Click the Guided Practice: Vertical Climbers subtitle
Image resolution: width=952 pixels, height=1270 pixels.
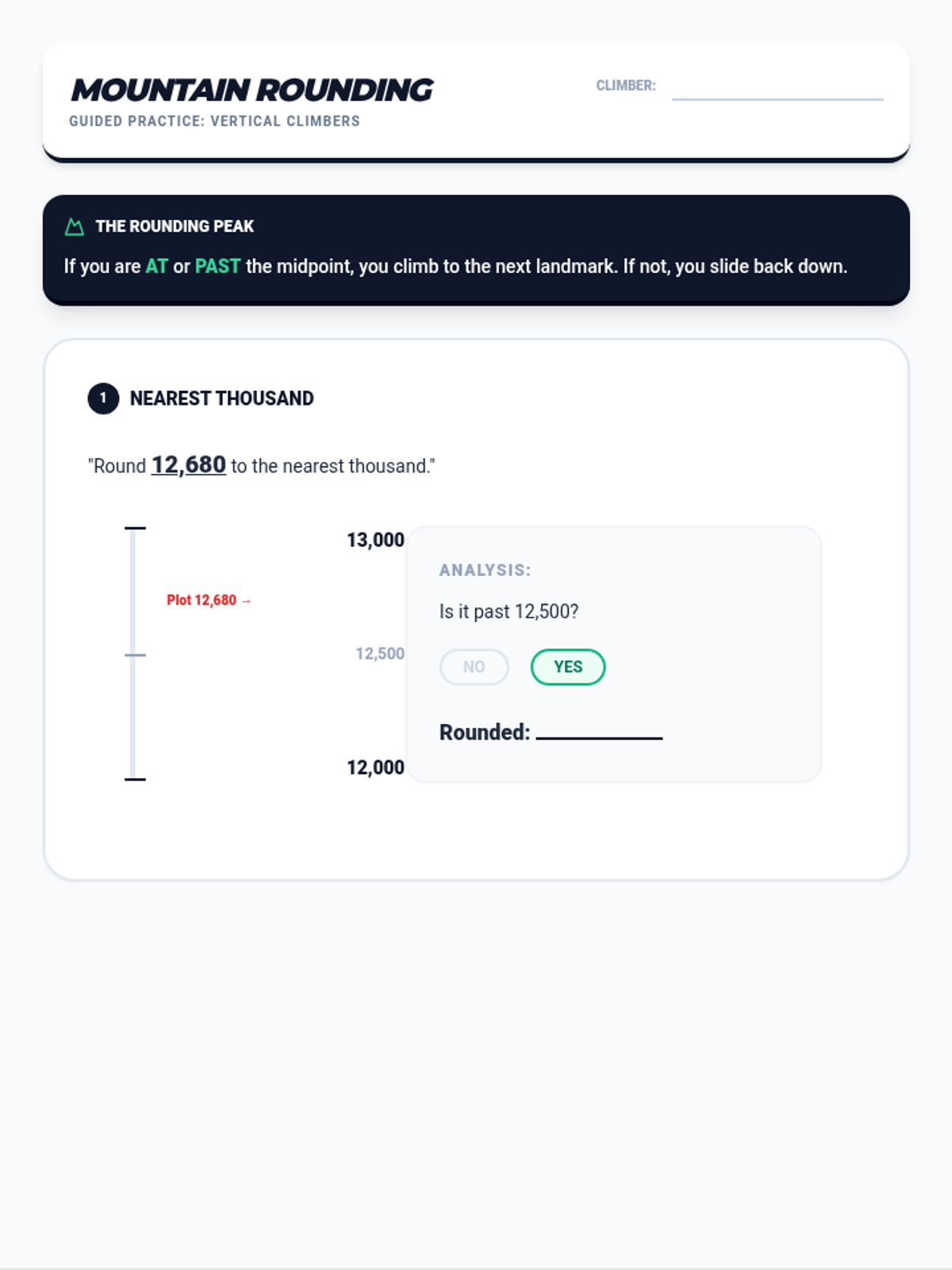(x=214, y=121)
